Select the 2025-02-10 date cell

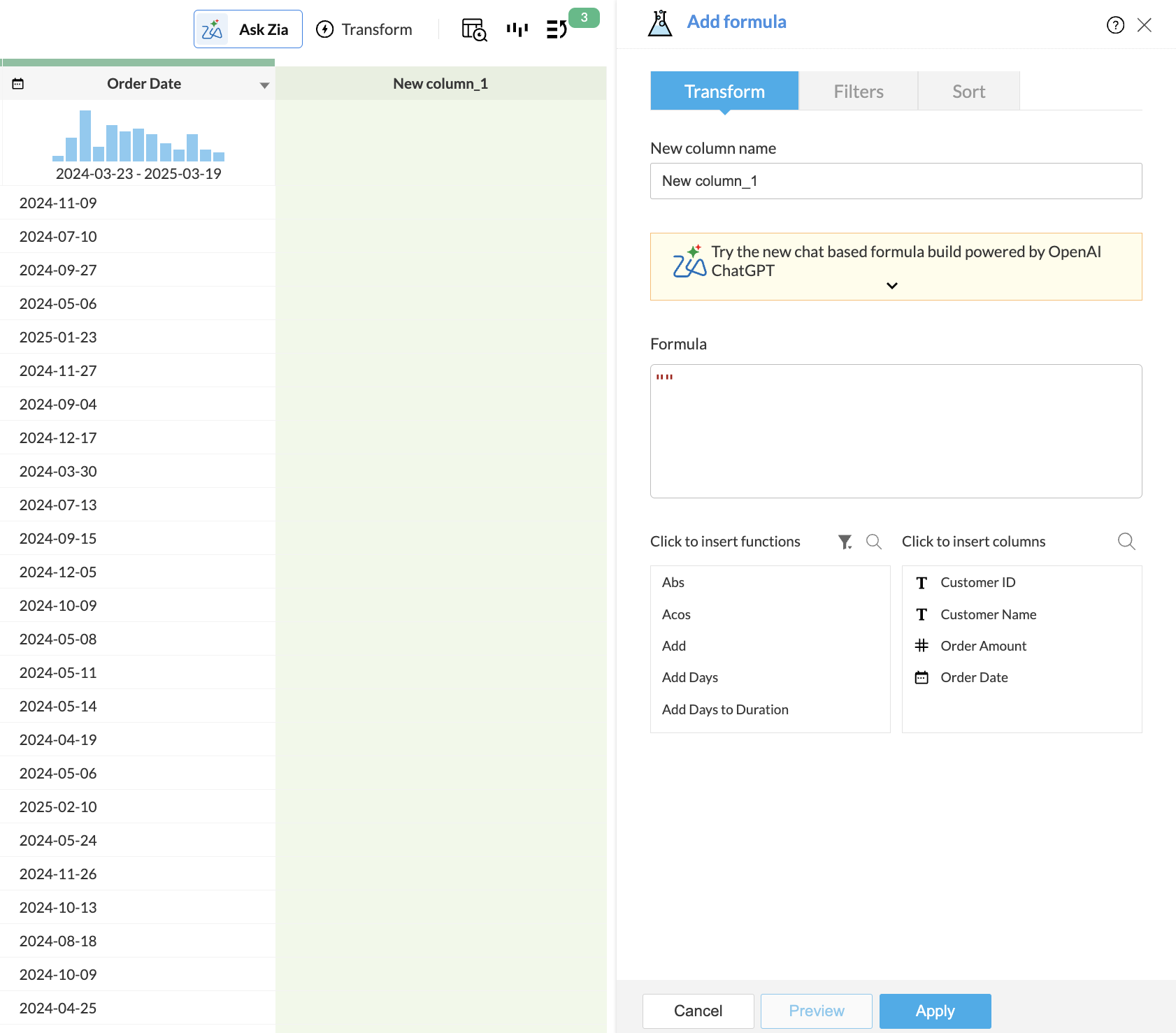[x=138, y=807]
